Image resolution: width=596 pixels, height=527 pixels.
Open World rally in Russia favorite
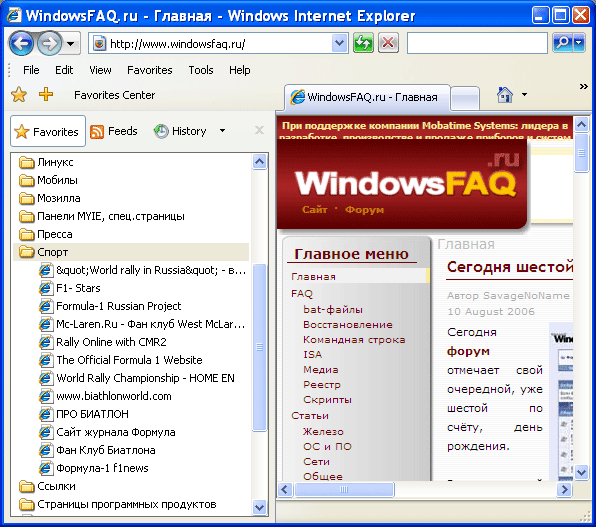coord(143,270)
